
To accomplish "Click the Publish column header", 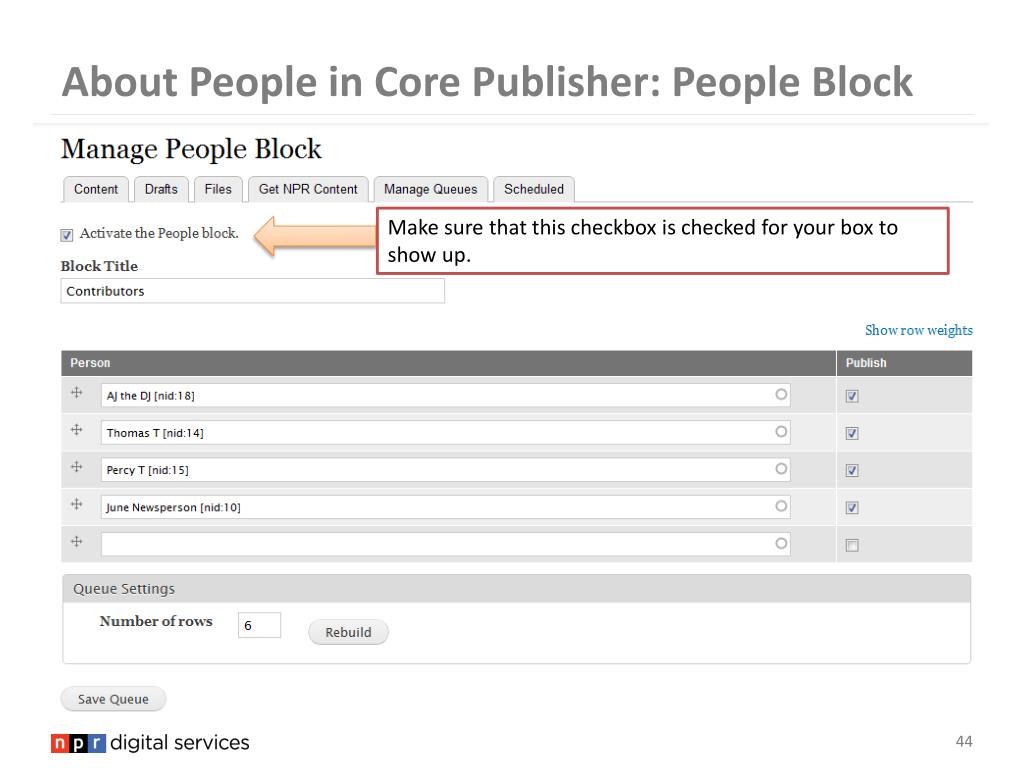I will point(904,363).
